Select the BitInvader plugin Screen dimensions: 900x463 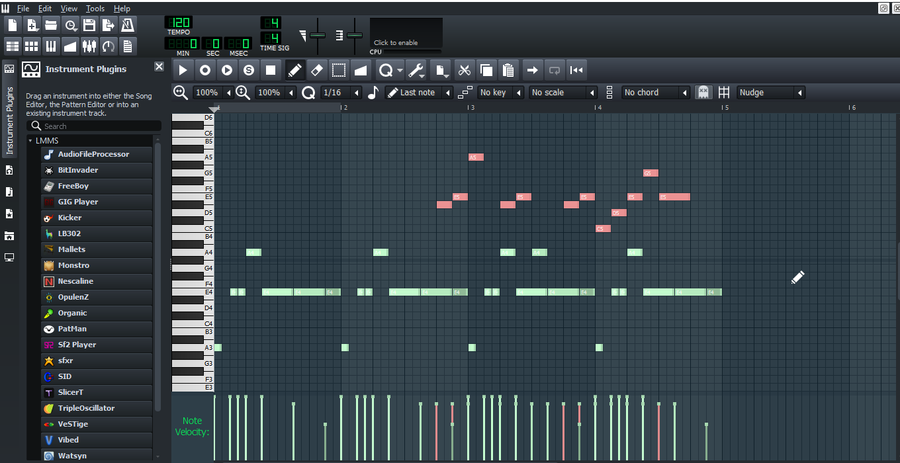pos(96,170)
